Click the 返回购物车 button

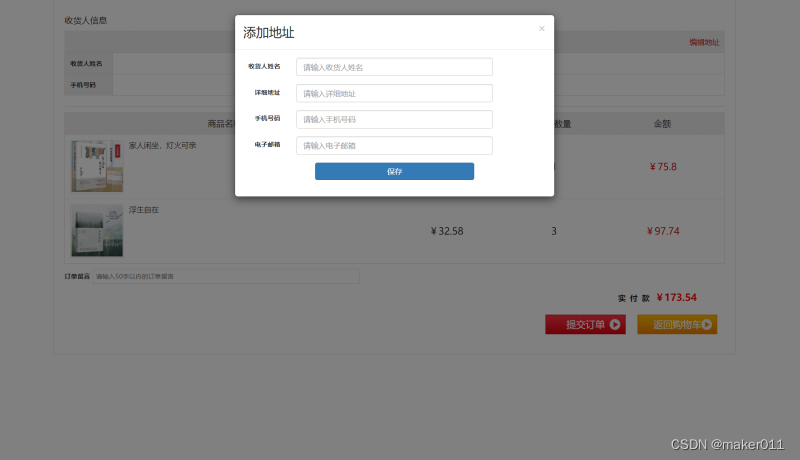(677, 324)
